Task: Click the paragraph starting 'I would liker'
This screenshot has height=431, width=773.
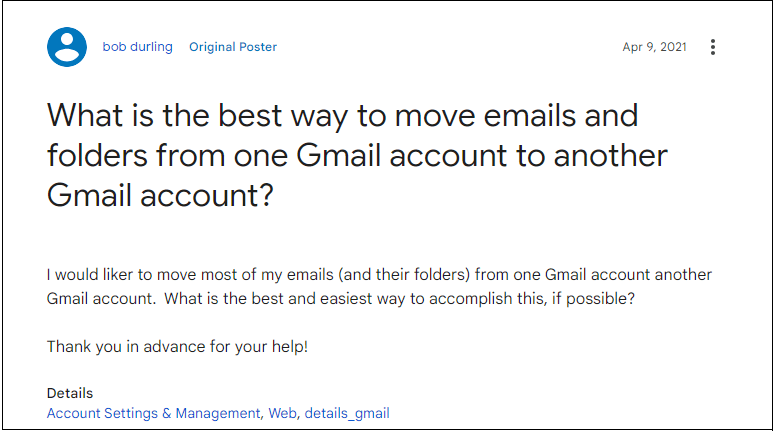Action: [379, 275]
